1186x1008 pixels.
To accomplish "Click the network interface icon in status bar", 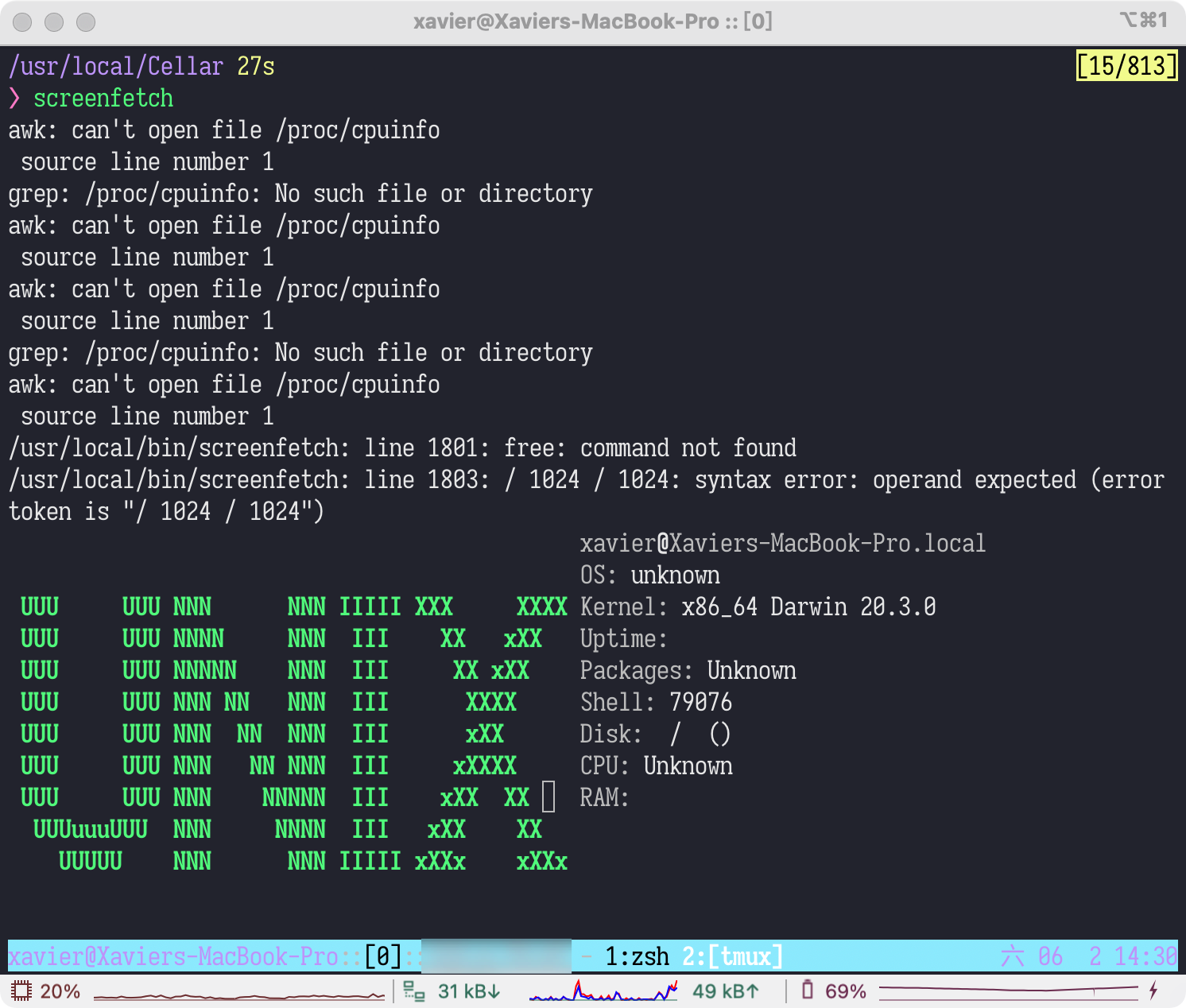I will click(414, 991).
